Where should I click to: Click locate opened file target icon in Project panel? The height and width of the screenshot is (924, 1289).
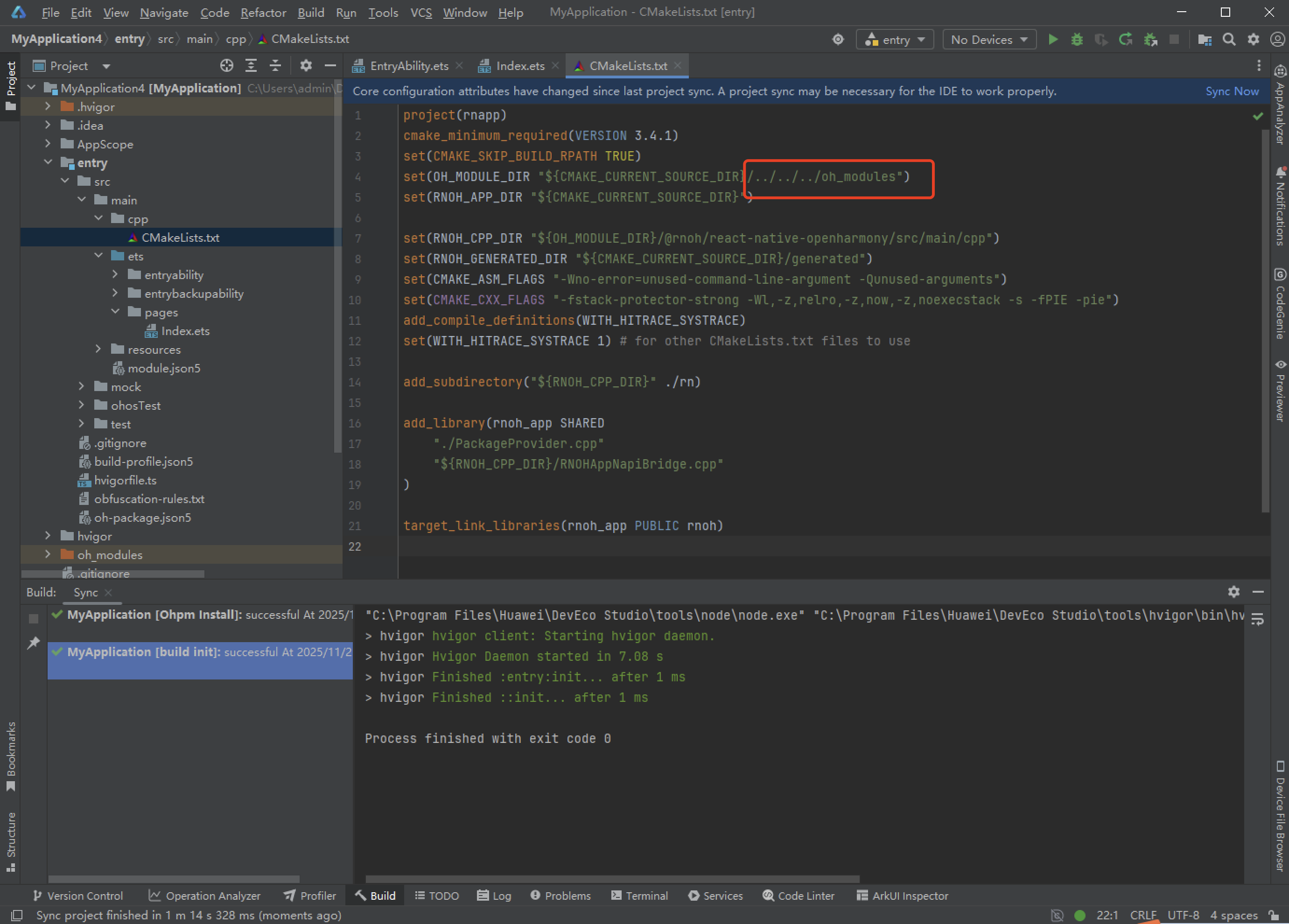pos(227,66)
